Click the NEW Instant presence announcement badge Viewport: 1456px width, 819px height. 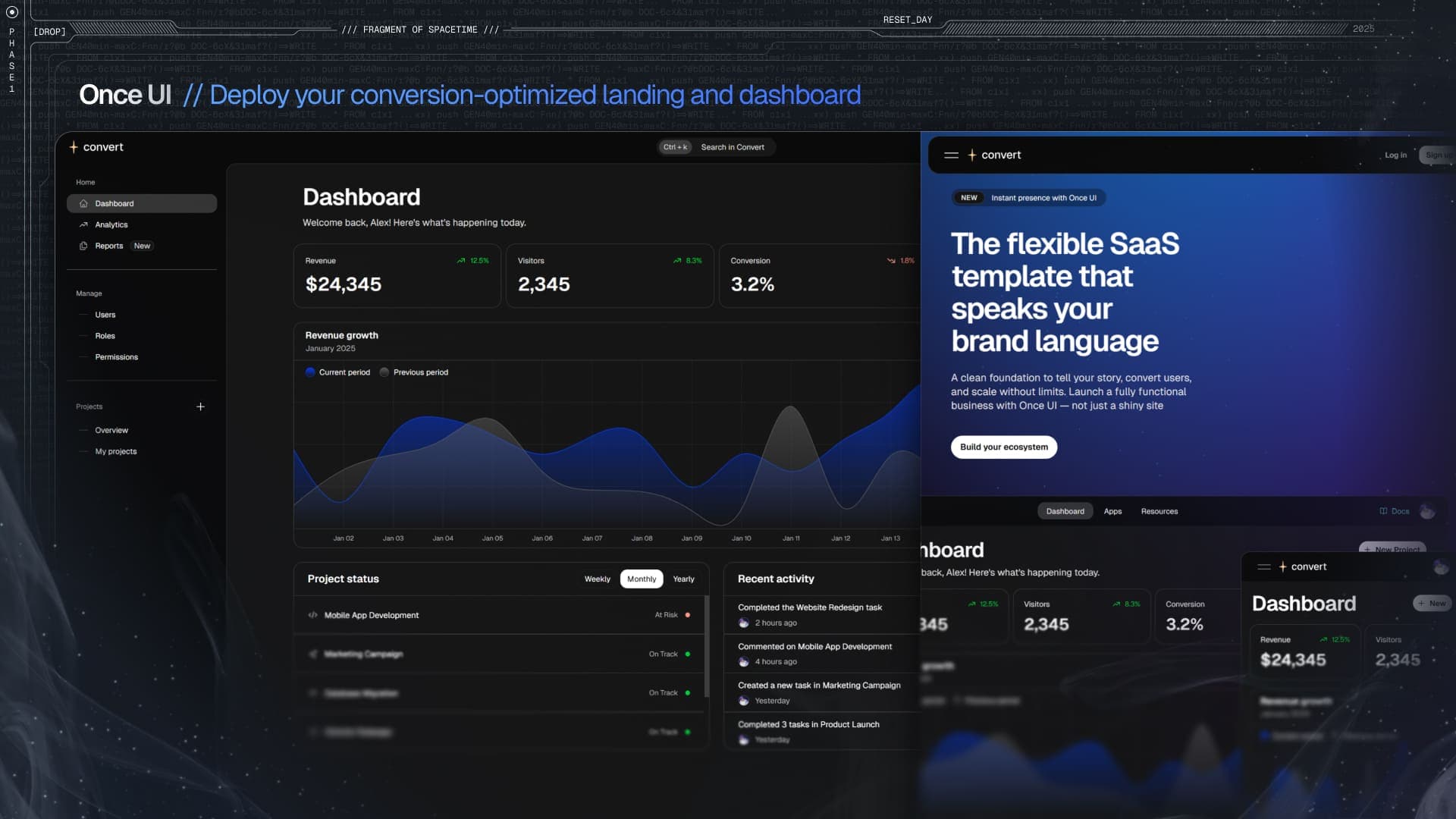click(1028, 198)
